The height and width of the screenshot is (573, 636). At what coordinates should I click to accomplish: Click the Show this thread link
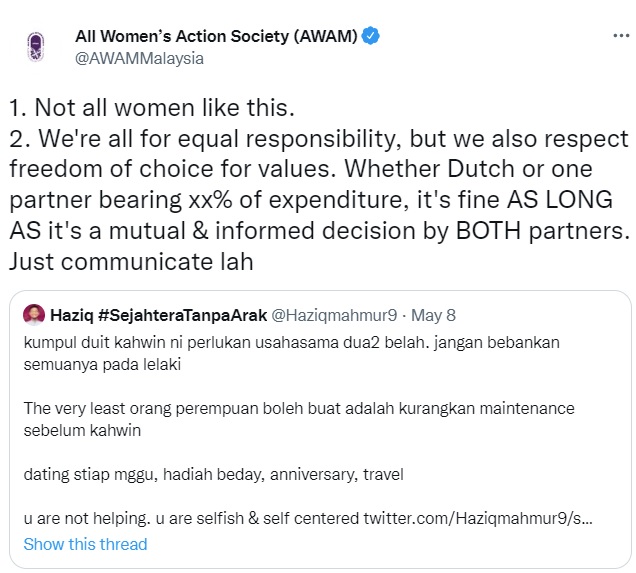tap(85, 544)
